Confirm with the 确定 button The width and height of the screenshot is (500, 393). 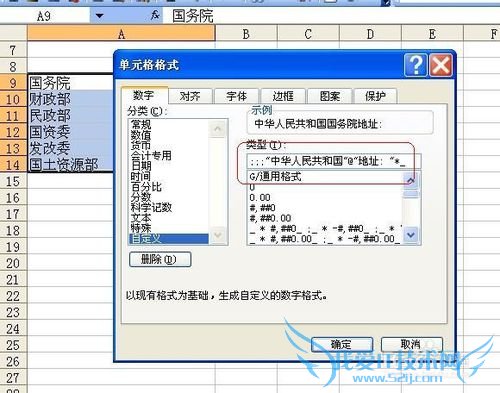(x=342, y=344)
